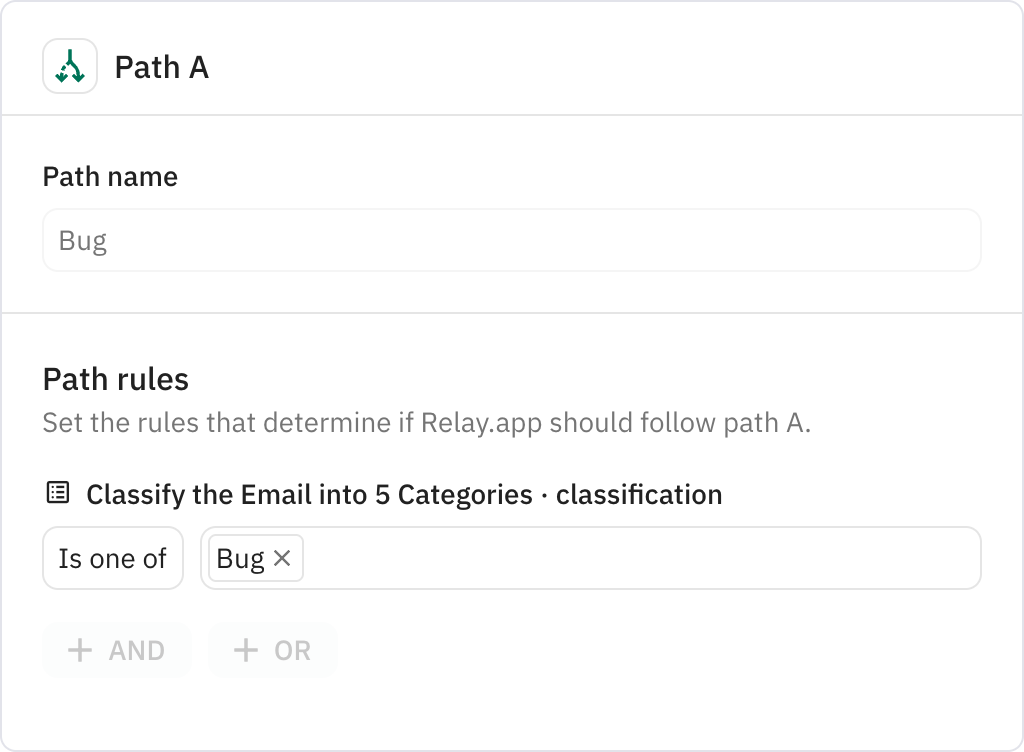This screenshot has height=752, width=1024.
Task: Open the category value selector field
Action: point(600,558)
